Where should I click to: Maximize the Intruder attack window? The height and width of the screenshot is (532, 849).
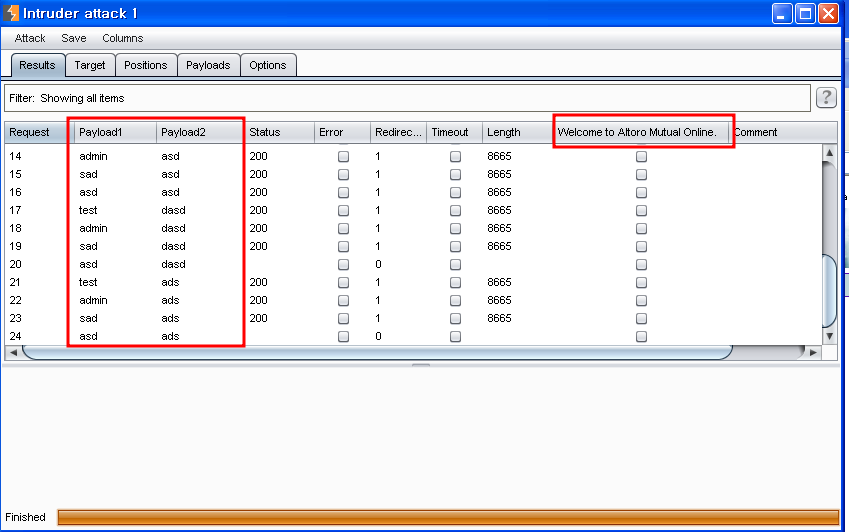coord(805,14)
